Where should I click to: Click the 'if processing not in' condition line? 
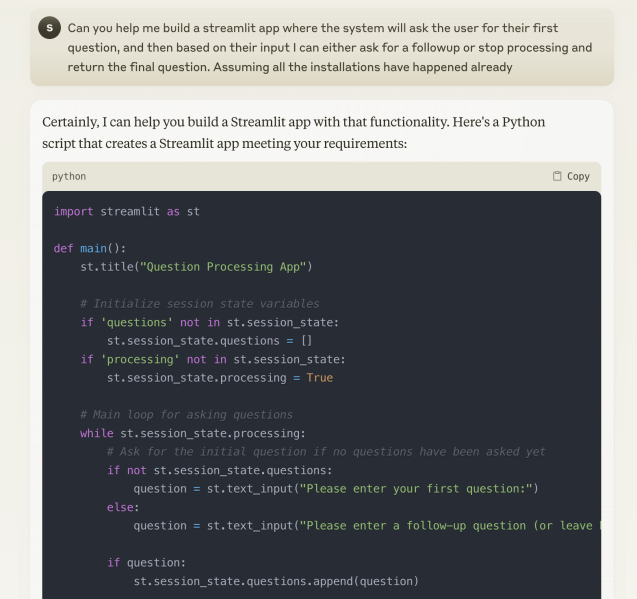coord(213,360)
